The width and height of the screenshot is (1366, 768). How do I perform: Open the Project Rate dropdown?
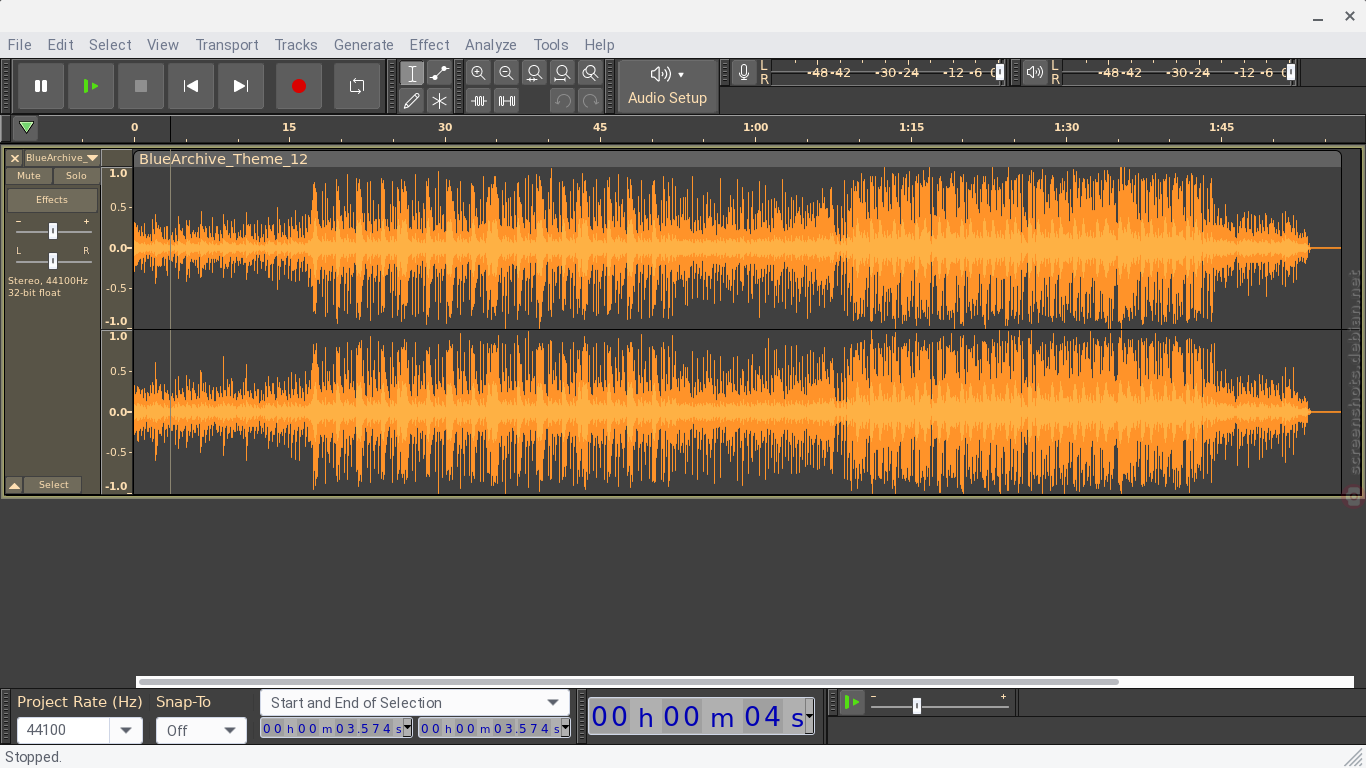(x=126, y=730)
